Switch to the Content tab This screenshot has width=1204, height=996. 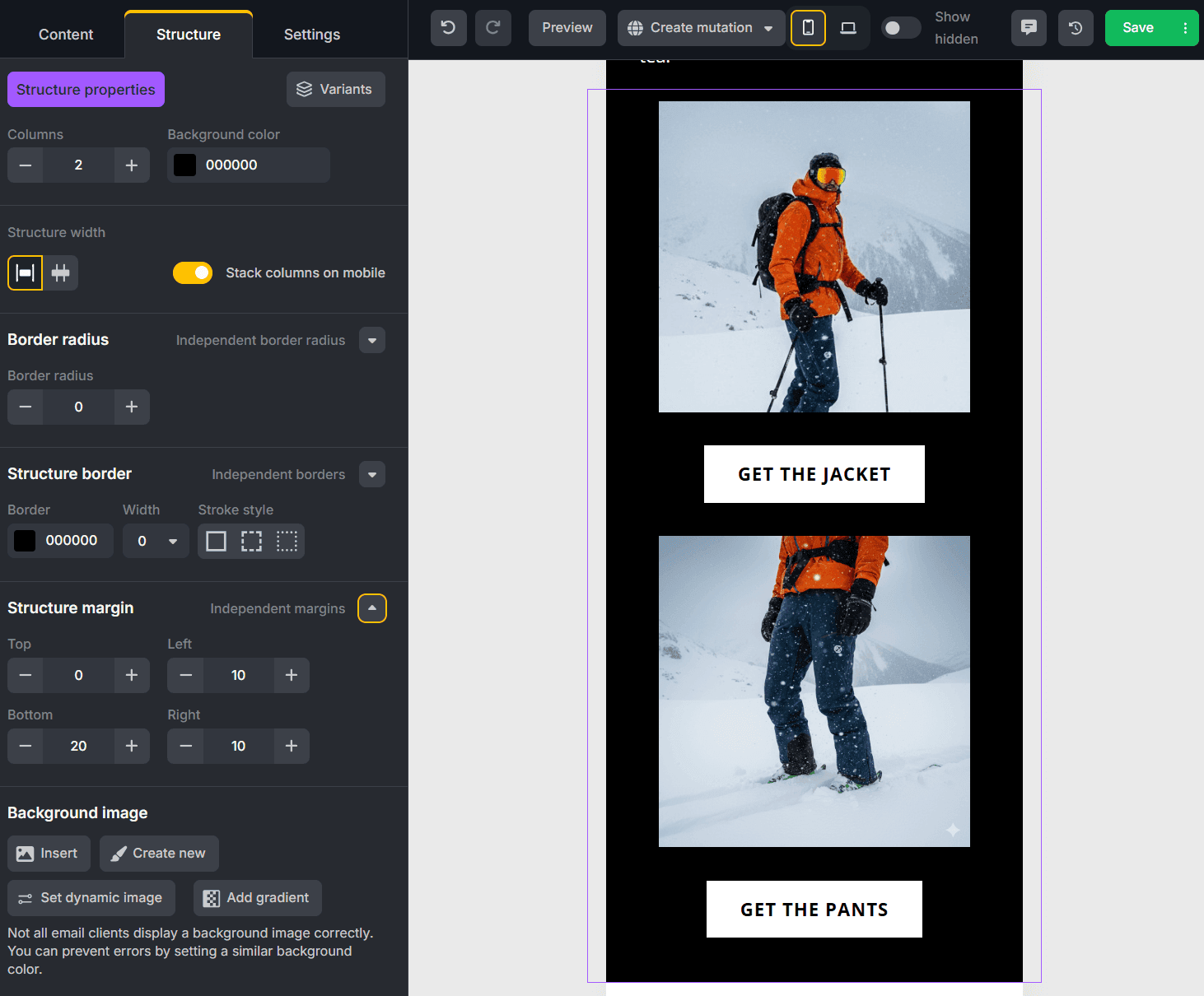pyautogui.click(x=66, y=35)
